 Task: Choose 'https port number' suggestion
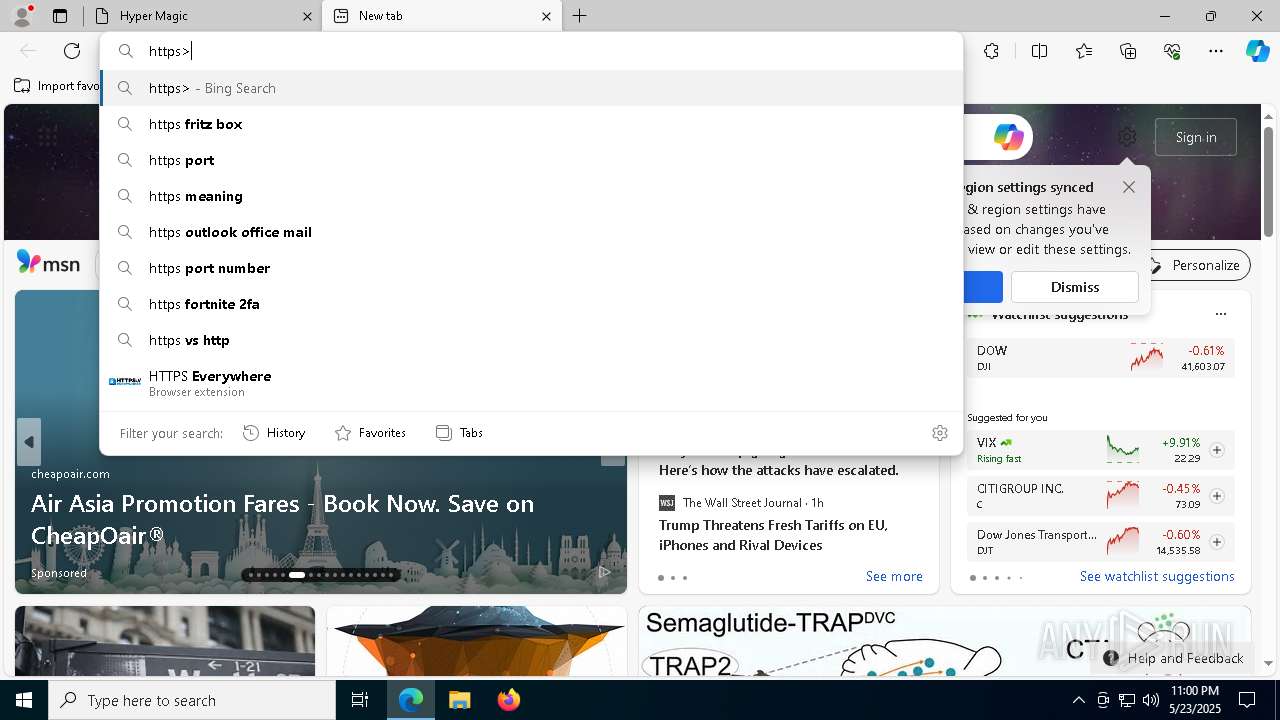(532, 268)
